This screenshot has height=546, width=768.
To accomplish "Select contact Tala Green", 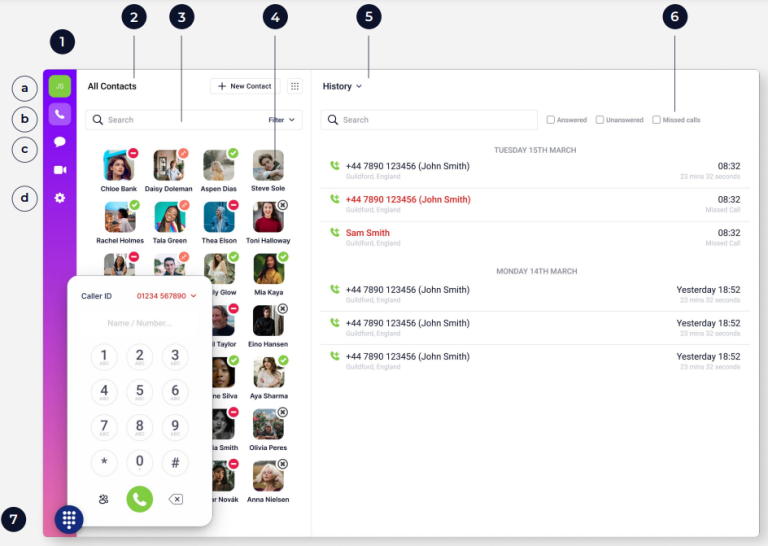I will coord(170,223).
